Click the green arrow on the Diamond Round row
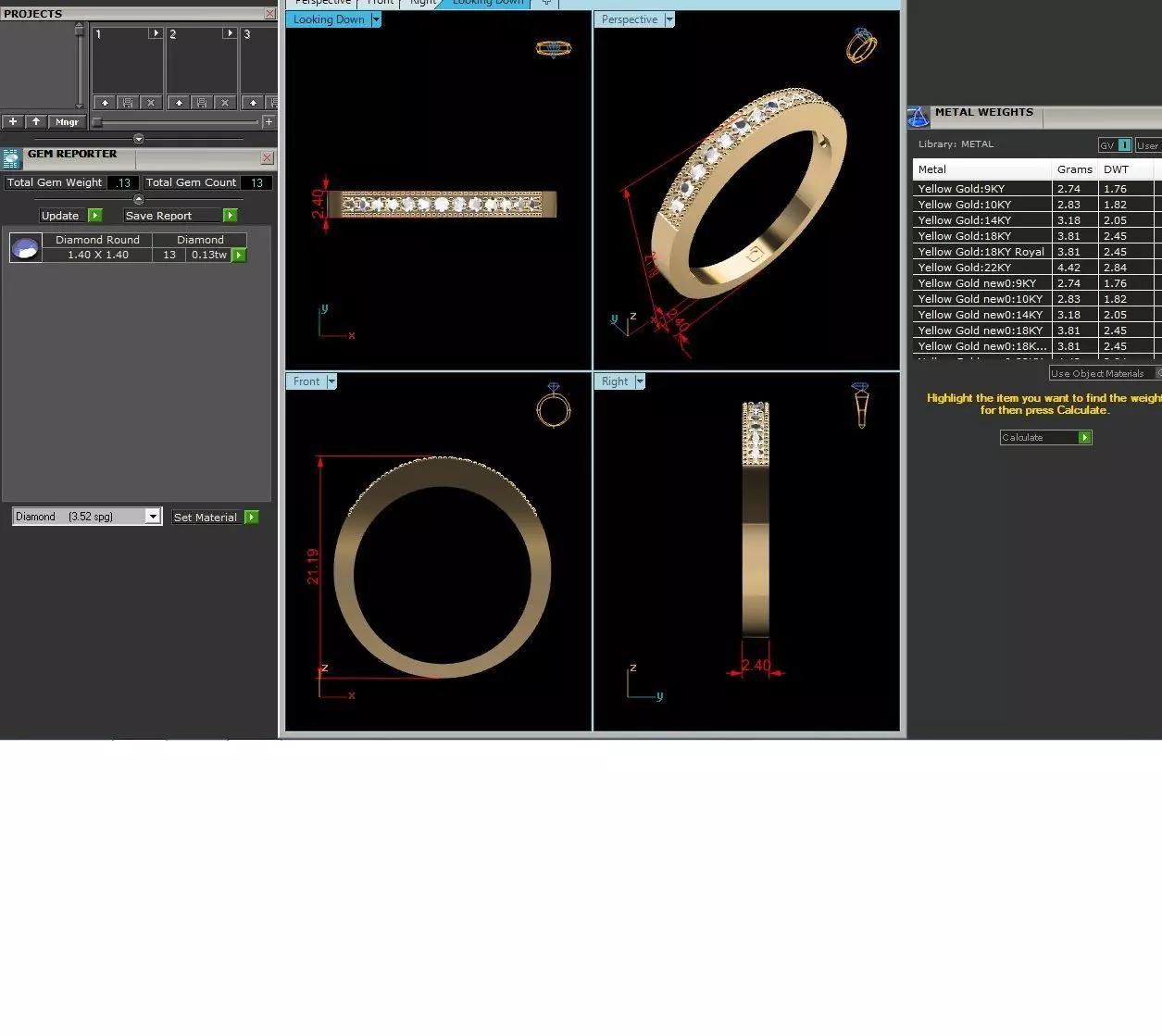Viewport: 1162px width, 1036px height. pos(239,256)
